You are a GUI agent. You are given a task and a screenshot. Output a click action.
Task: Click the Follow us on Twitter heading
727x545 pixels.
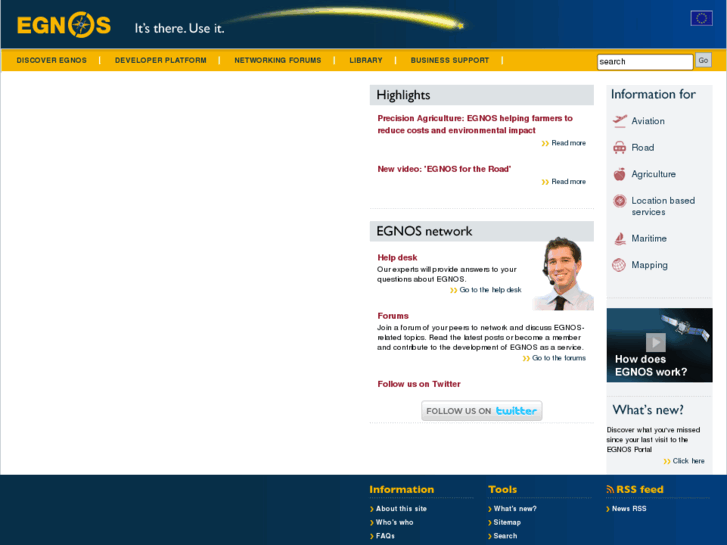click(x=419, y=384)
